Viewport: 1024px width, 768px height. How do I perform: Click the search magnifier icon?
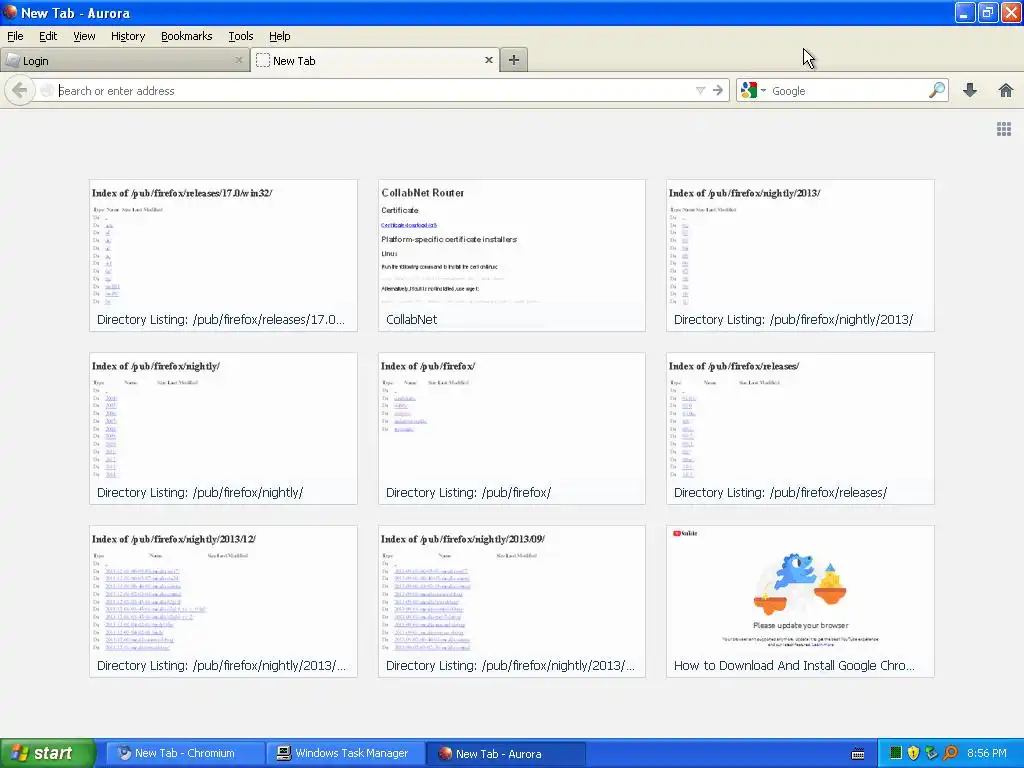coord(937,90)
